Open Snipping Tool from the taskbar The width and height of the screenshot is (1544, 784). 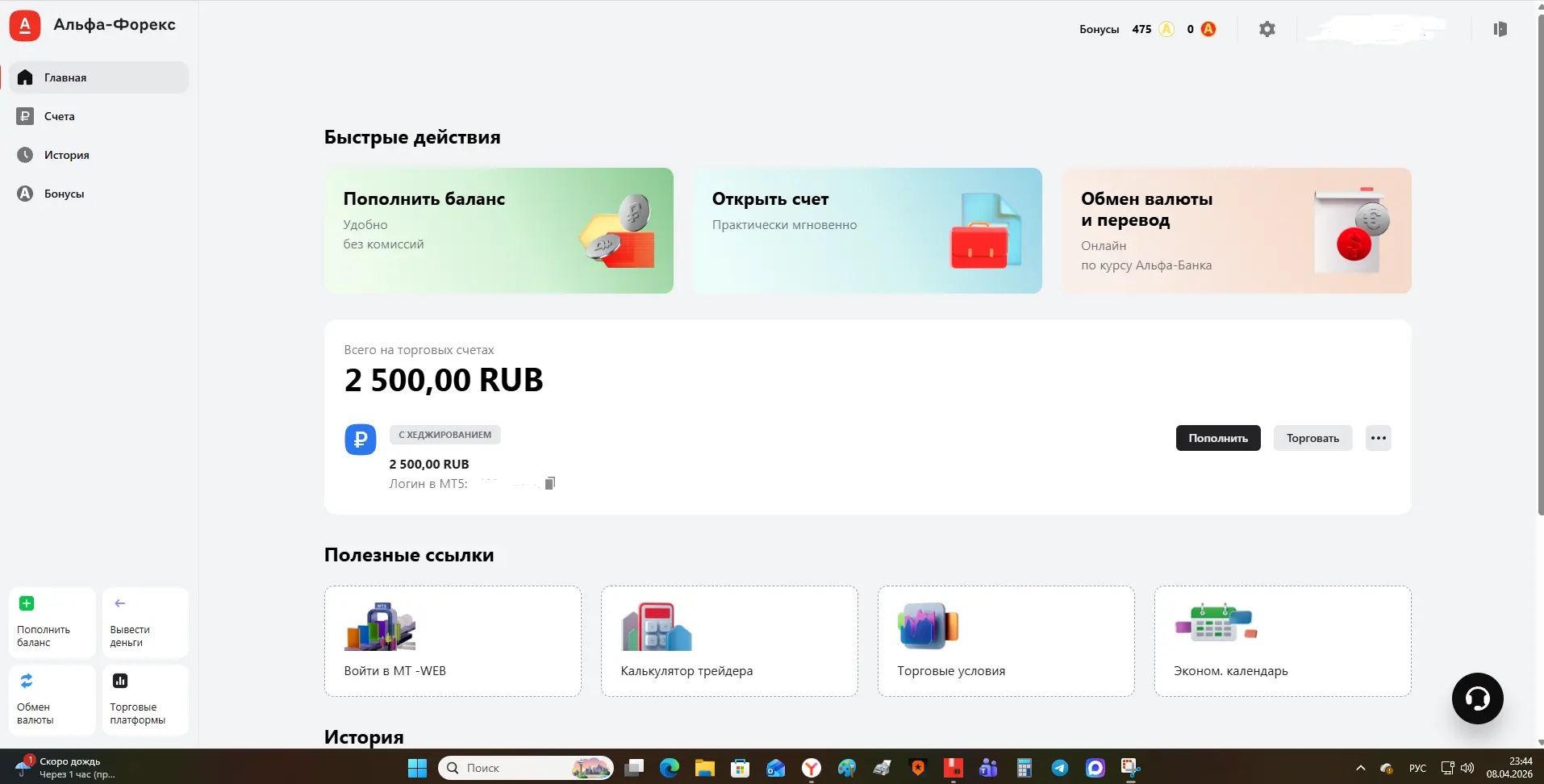(x=1130, y=768)
